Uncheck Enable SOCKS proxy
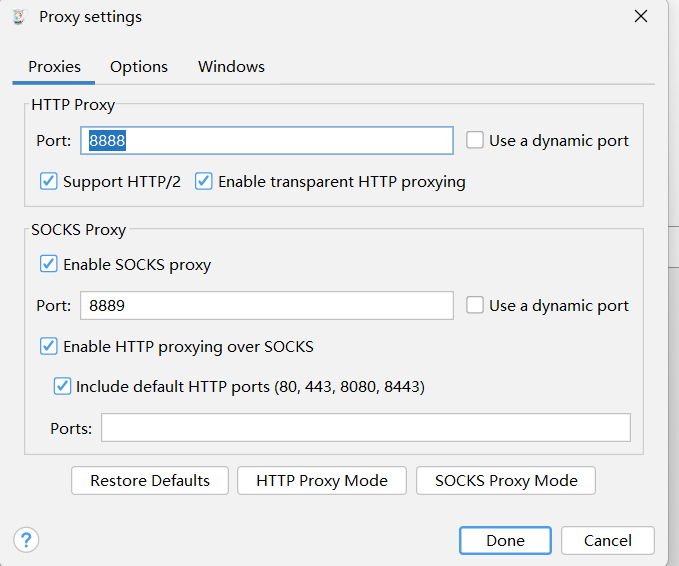Screen dimensions: 679x566 point(49,265)
